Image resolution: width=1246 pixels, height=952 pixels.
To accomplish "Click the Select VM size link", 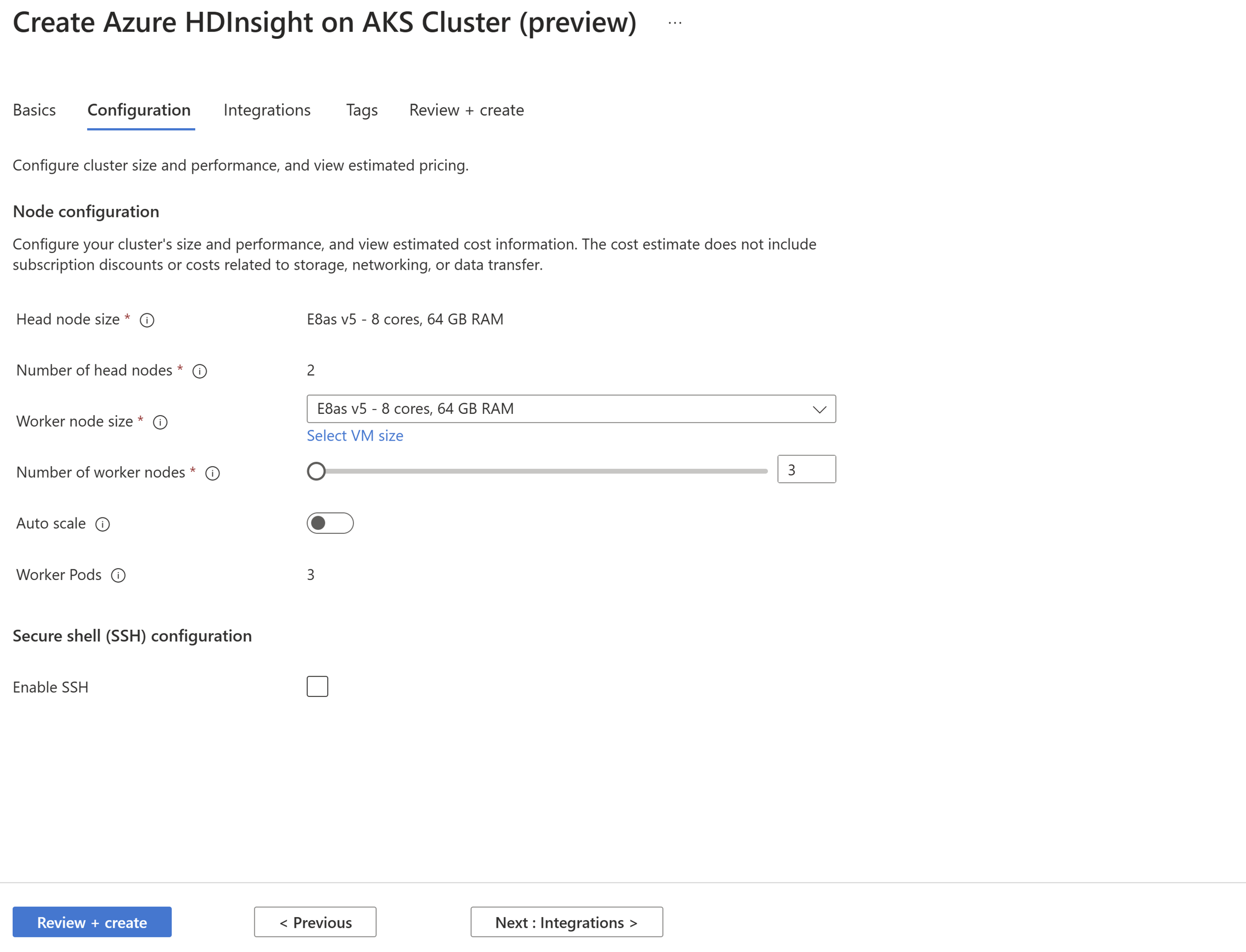I will click(354, 435).
